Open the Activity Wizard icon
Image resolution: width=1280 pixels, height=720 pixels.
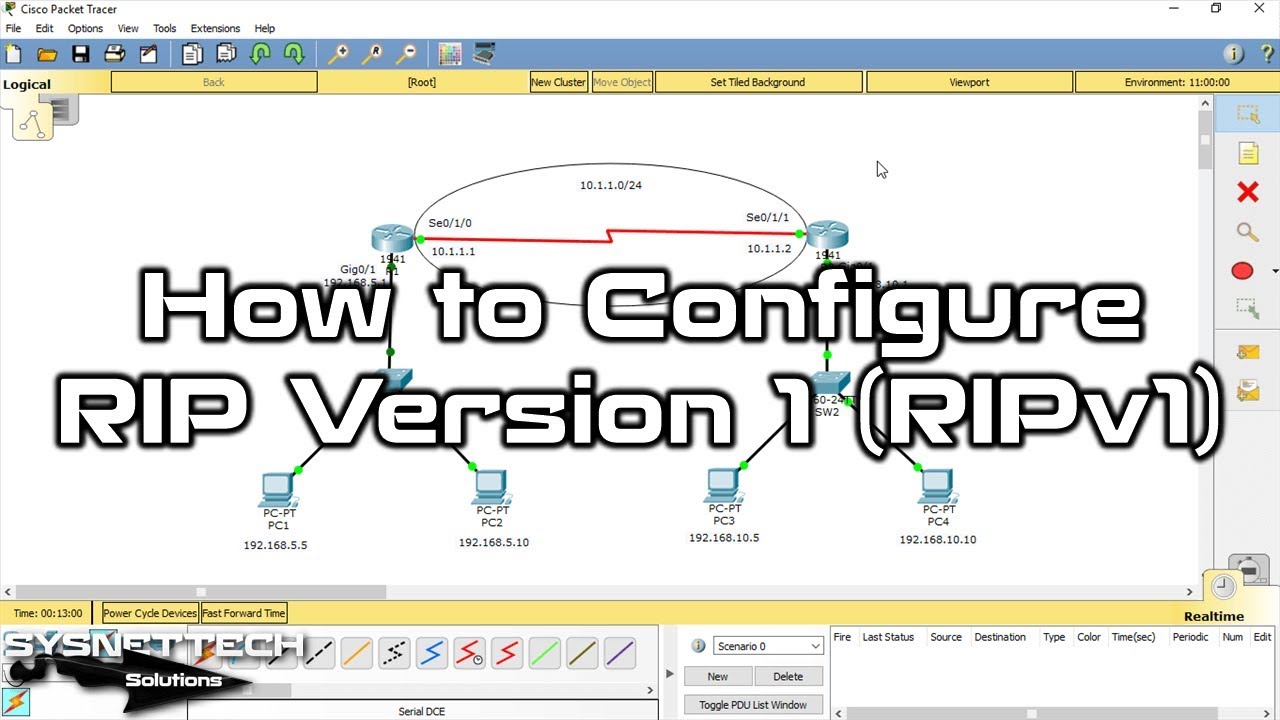149,54
